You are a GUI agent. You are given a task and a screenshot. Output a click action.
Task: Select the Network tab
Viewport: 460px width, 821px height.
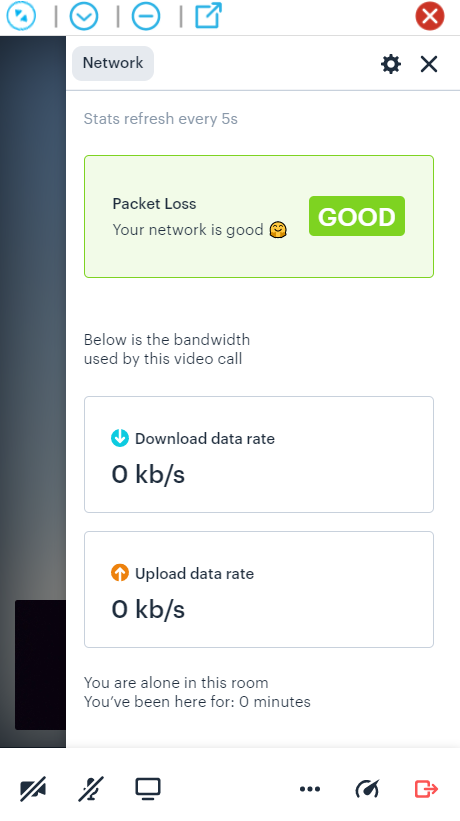[113, 63]
